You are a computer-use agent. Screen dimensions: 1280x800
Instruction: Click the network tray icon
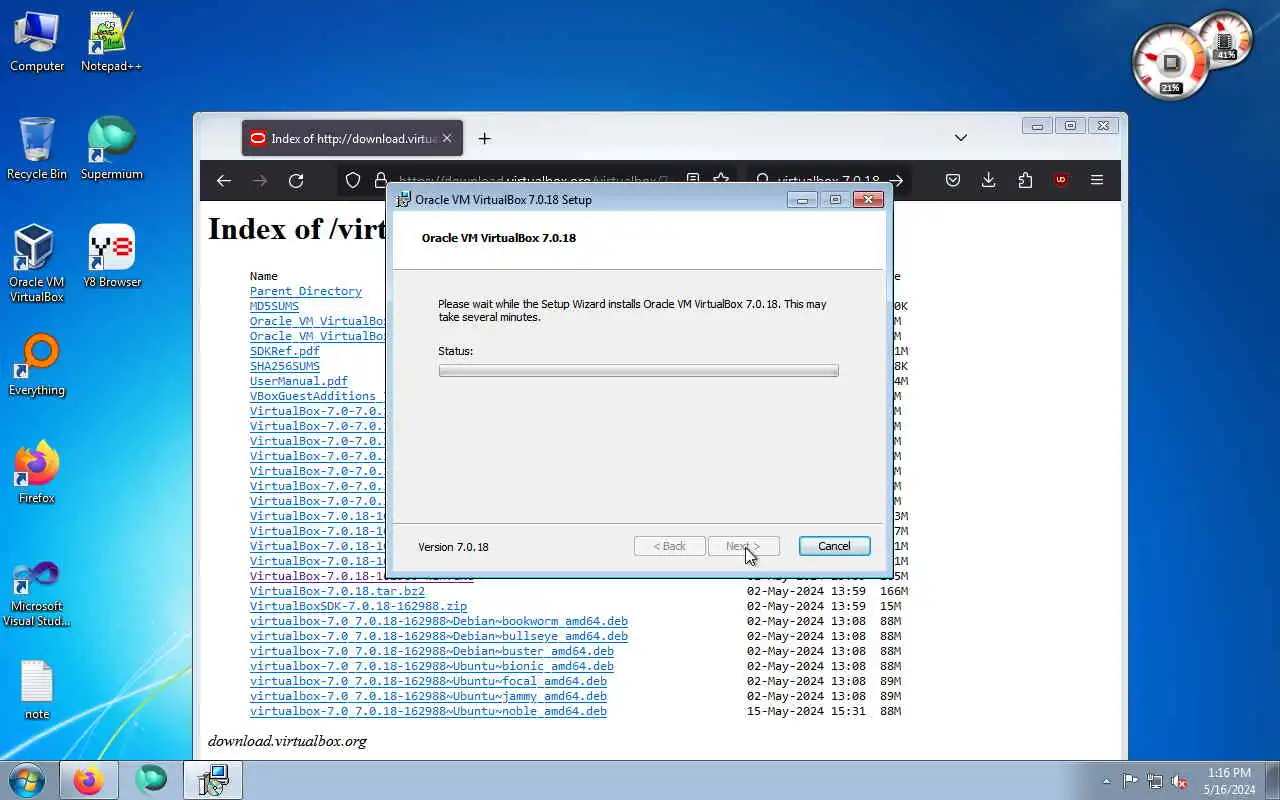pyautogui.click(x=1155, y=781)
